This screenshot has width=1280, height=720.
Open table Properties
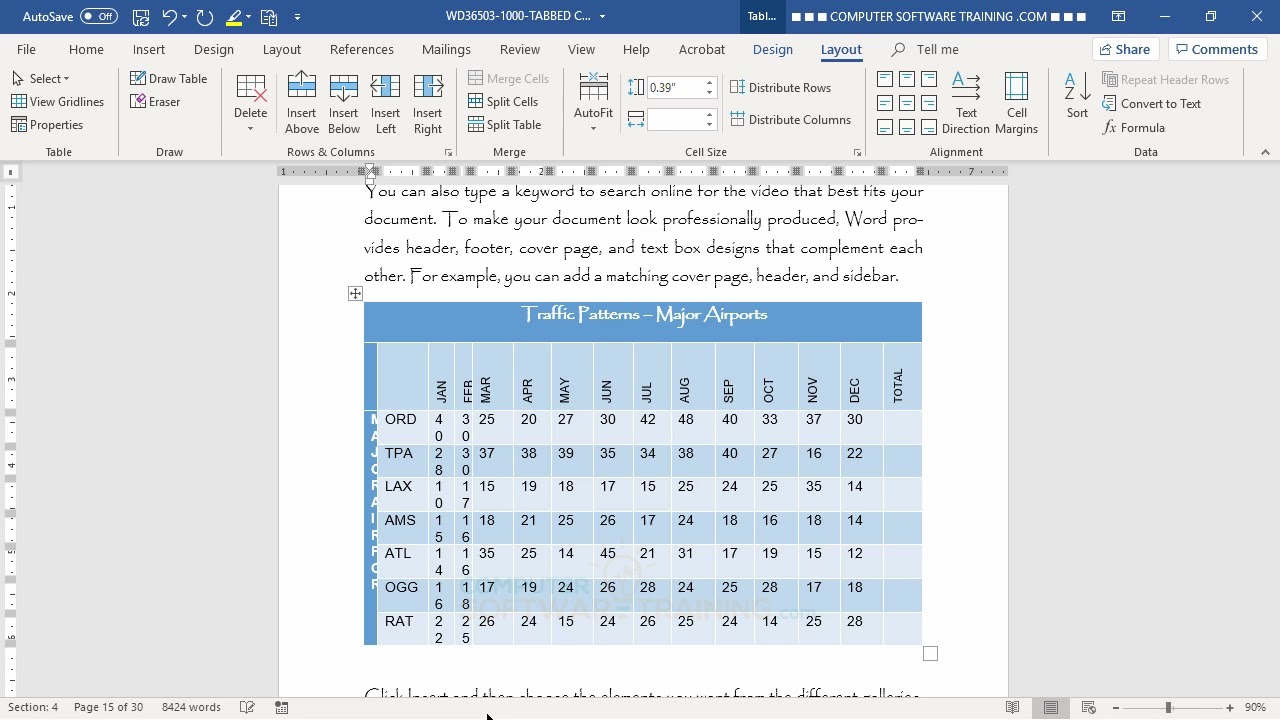click(x=47, y=125)
